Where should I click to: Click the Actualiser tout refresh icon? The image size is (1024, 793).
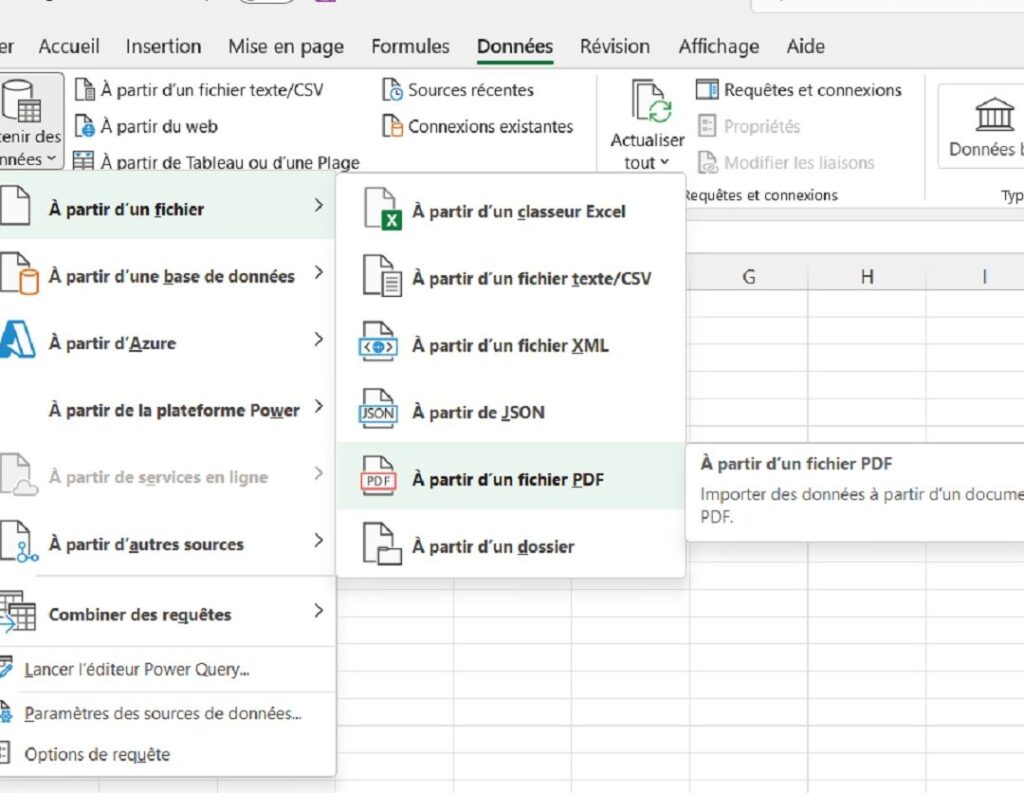(651, 101)
